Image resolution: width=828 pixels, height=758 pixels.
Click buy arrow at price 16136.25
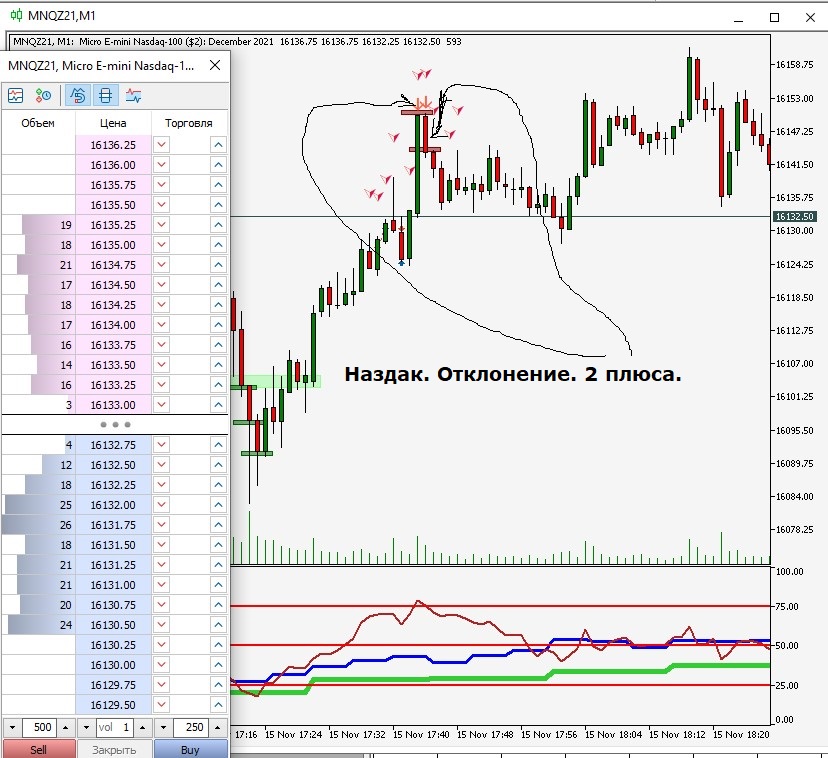point(218,145)
